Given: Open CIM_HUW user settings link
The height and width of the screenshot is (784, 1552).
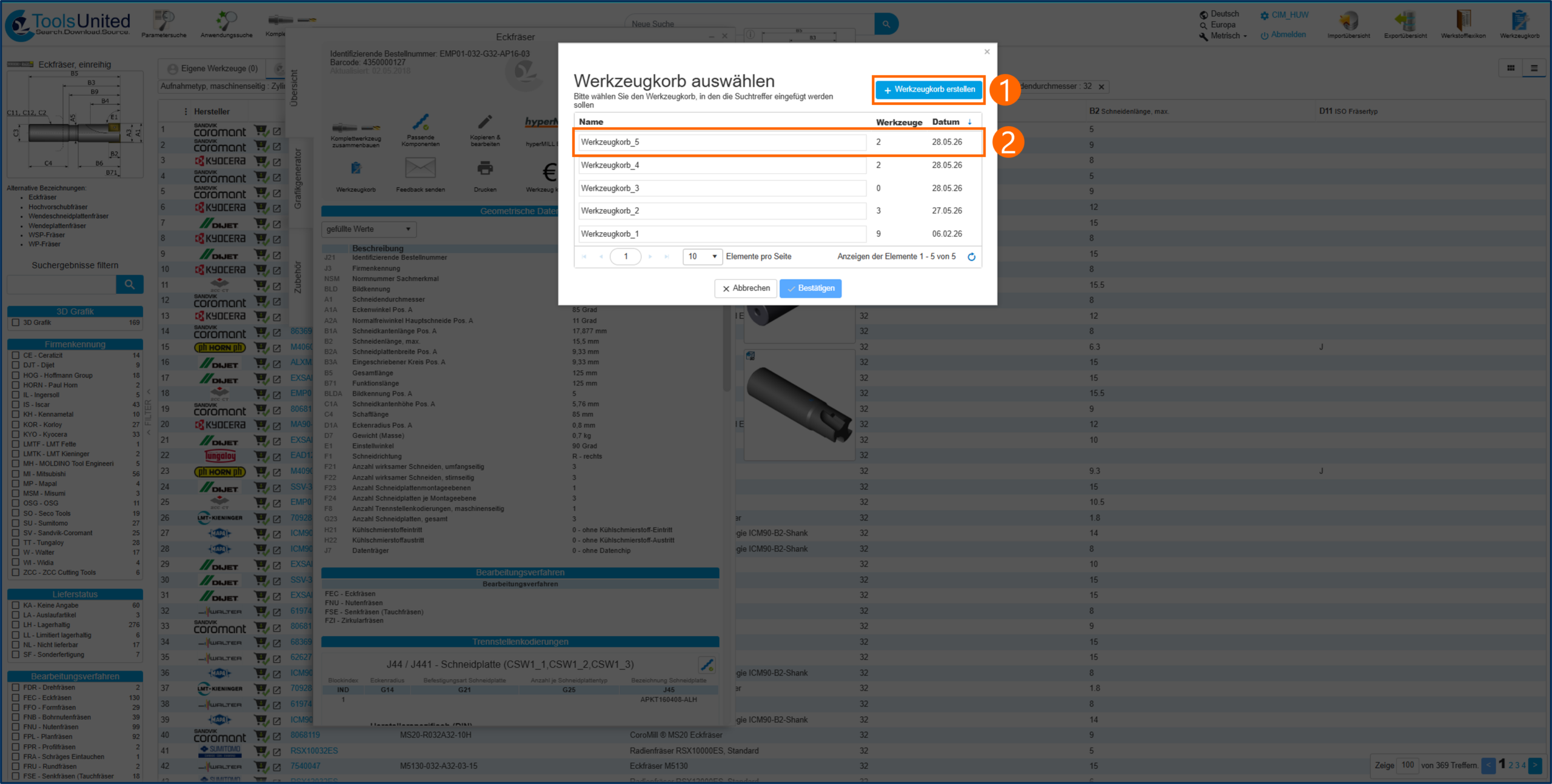Looking at the screenshot, I should (x=1284, y=15).
